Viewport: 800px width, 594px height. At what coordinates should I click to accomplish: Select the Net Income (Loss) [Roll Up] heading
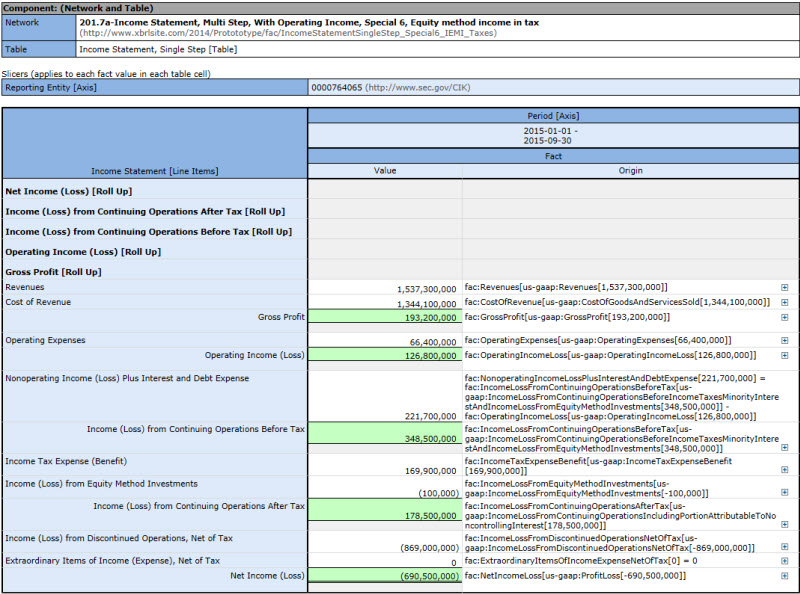(x=68, y=191)
